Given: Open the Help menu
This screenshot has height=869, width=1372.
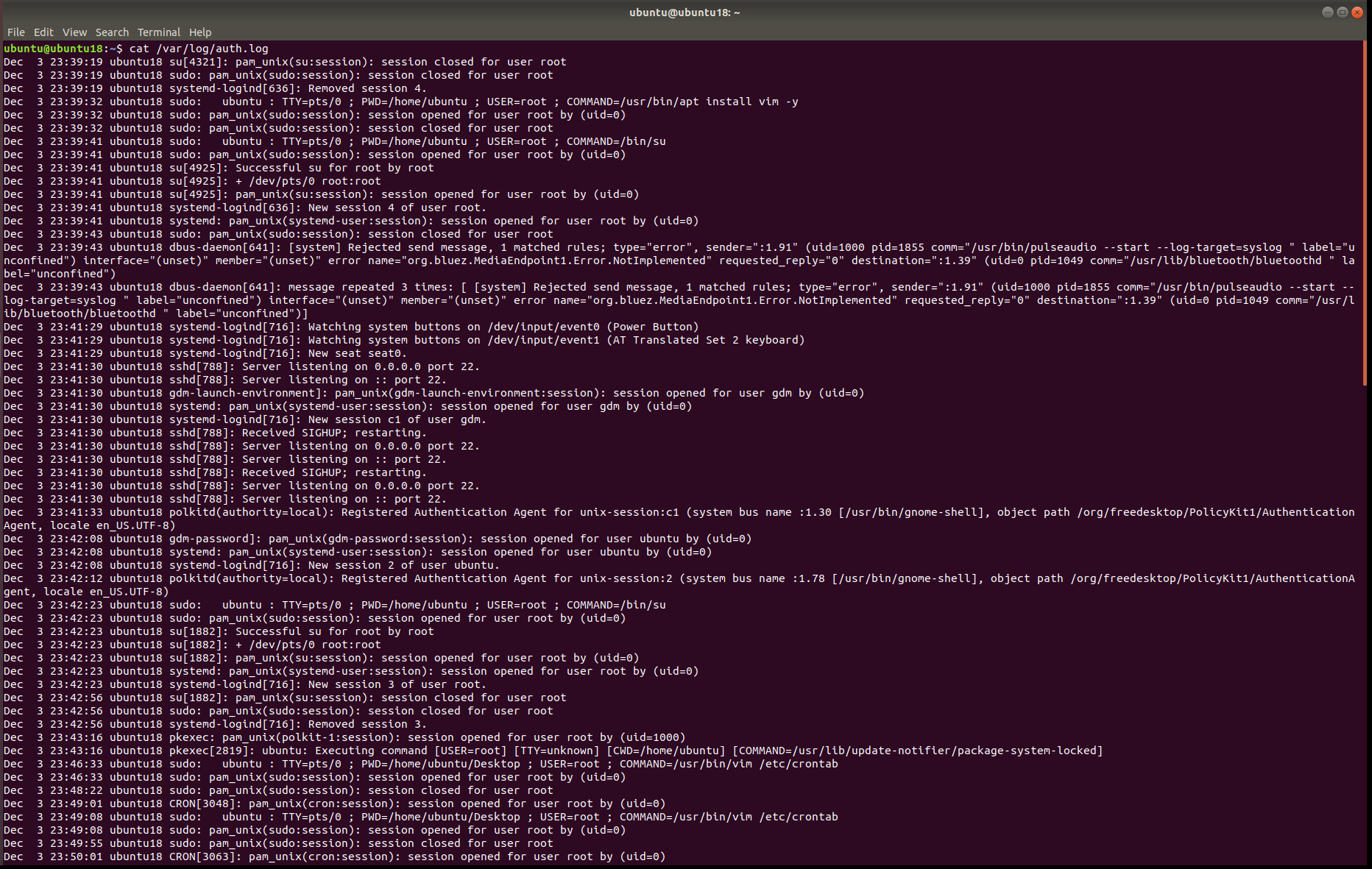Looking at the screenshot, I should 200,32.
